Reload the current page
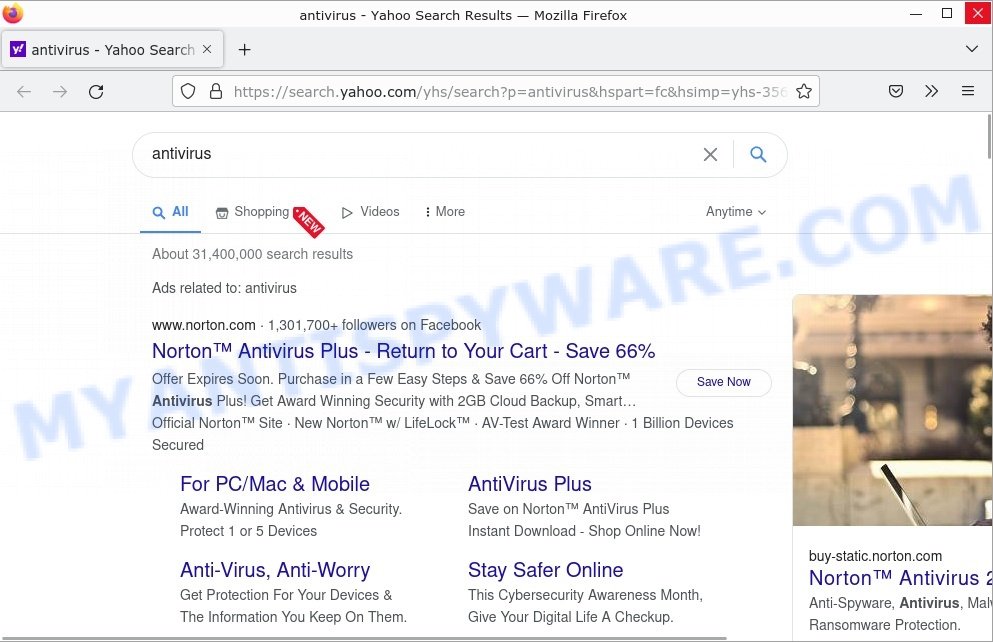Viewport: 993px width, 642px height. pyautogui.click(x=96, y=92)
